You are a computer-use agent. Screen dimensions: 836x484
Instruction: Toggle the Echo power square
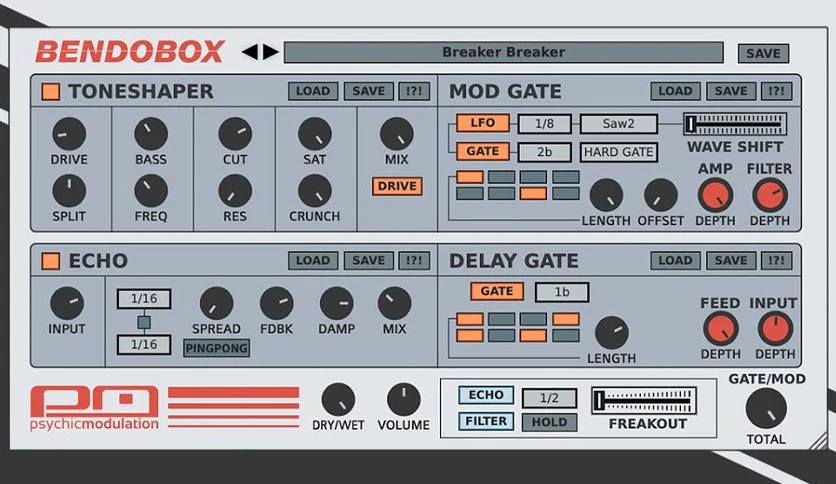(51, 261)
